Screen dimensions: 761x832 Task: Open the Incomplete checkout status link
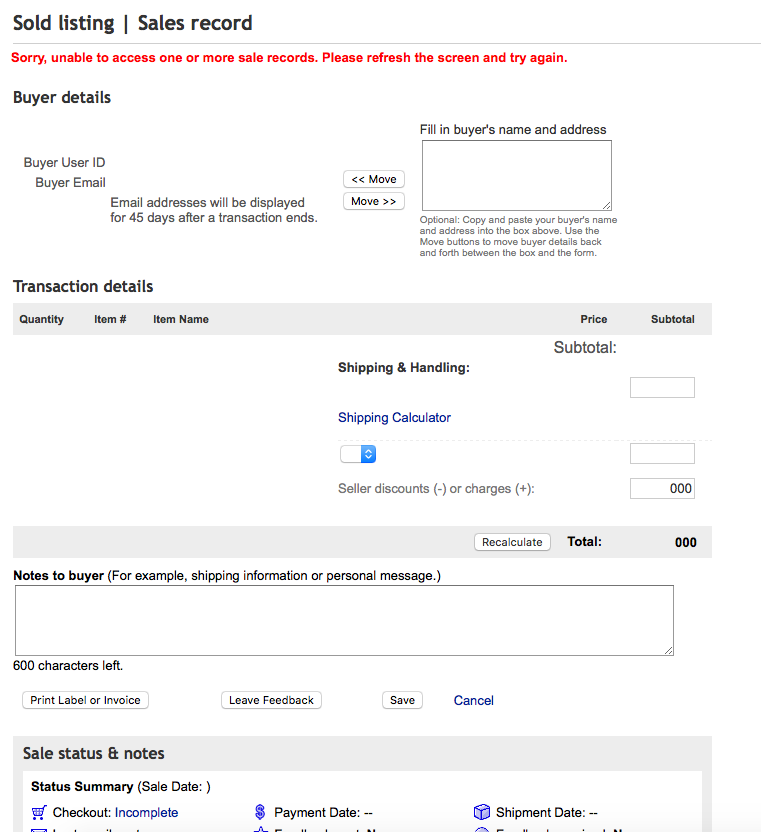(146, 812)
